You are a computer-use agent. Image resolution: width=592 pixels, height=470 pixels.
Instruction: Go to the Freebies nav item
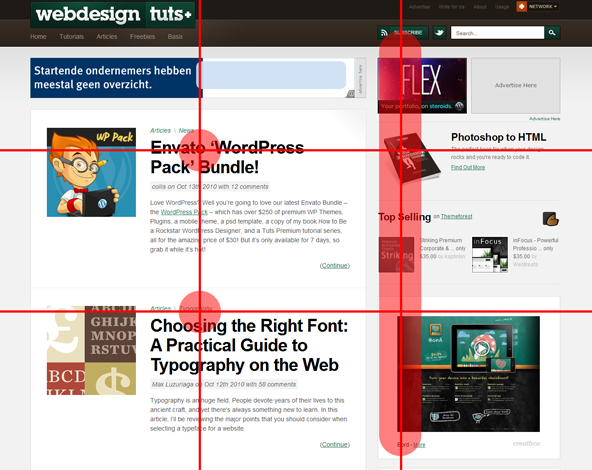pos(142,37)
